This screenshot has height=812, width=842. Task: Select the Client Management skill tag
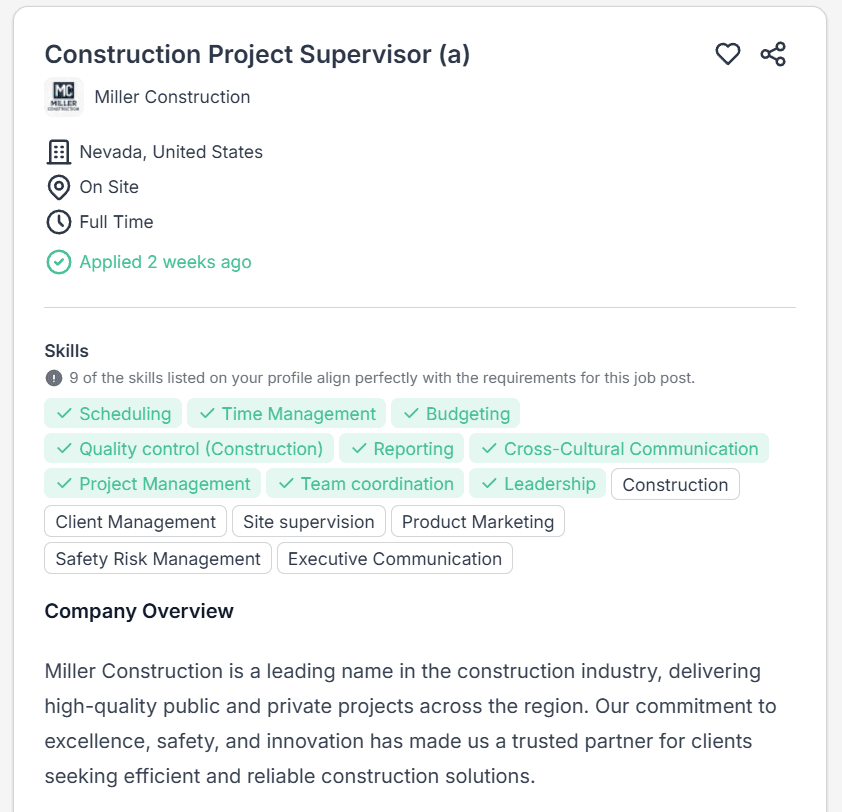135,521
